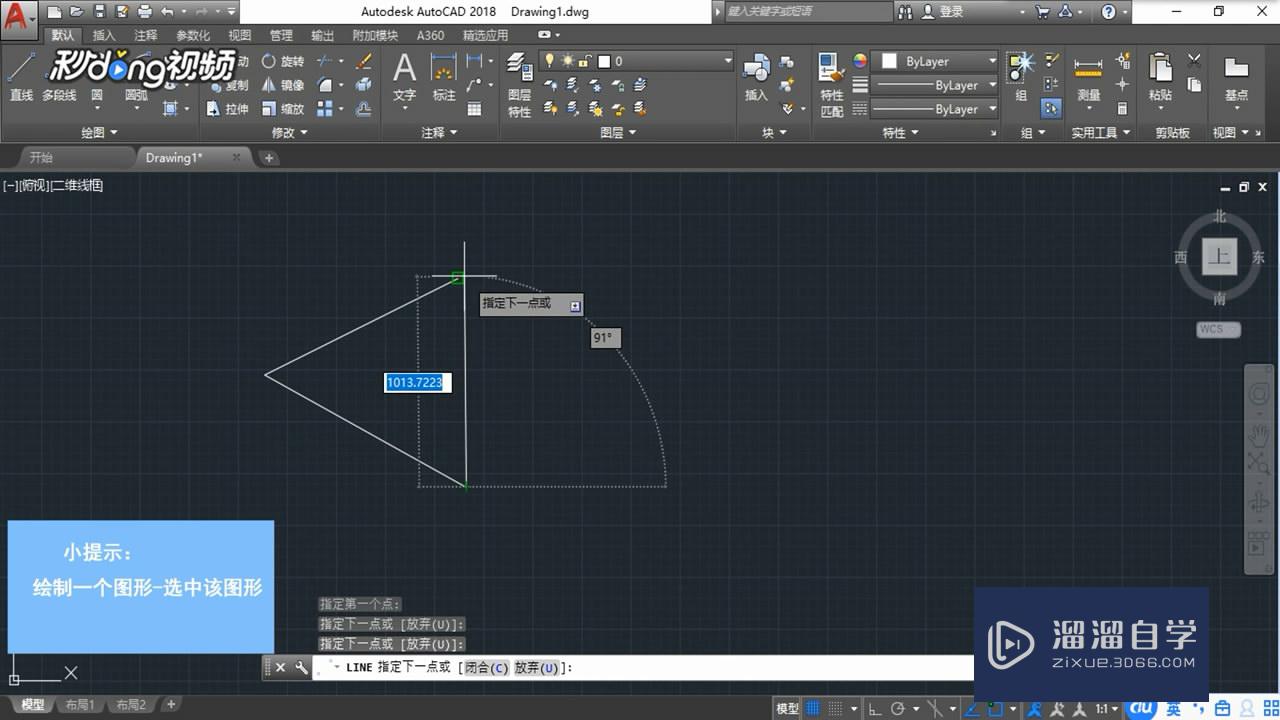Switch to the 布局1 layout tab
This screenshot has height=720, width=1280.
pos(80,705)
